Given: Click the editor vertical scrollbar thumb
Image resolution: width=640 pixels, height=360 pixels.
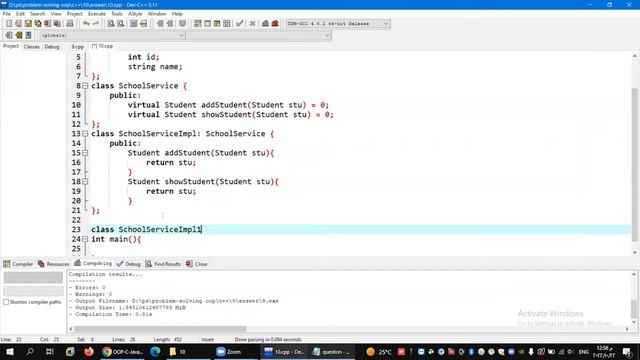Looking at the screenshot, I should coord(634,164).
